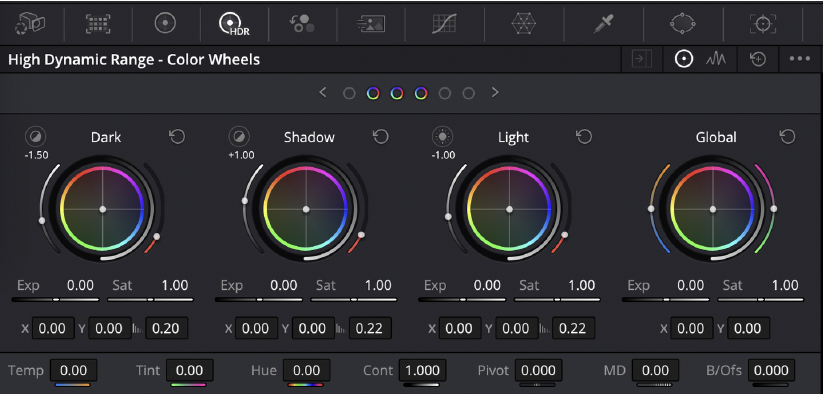824x394 pixels.
Task: Open the Color Warper palette
Action: [523, 23]
